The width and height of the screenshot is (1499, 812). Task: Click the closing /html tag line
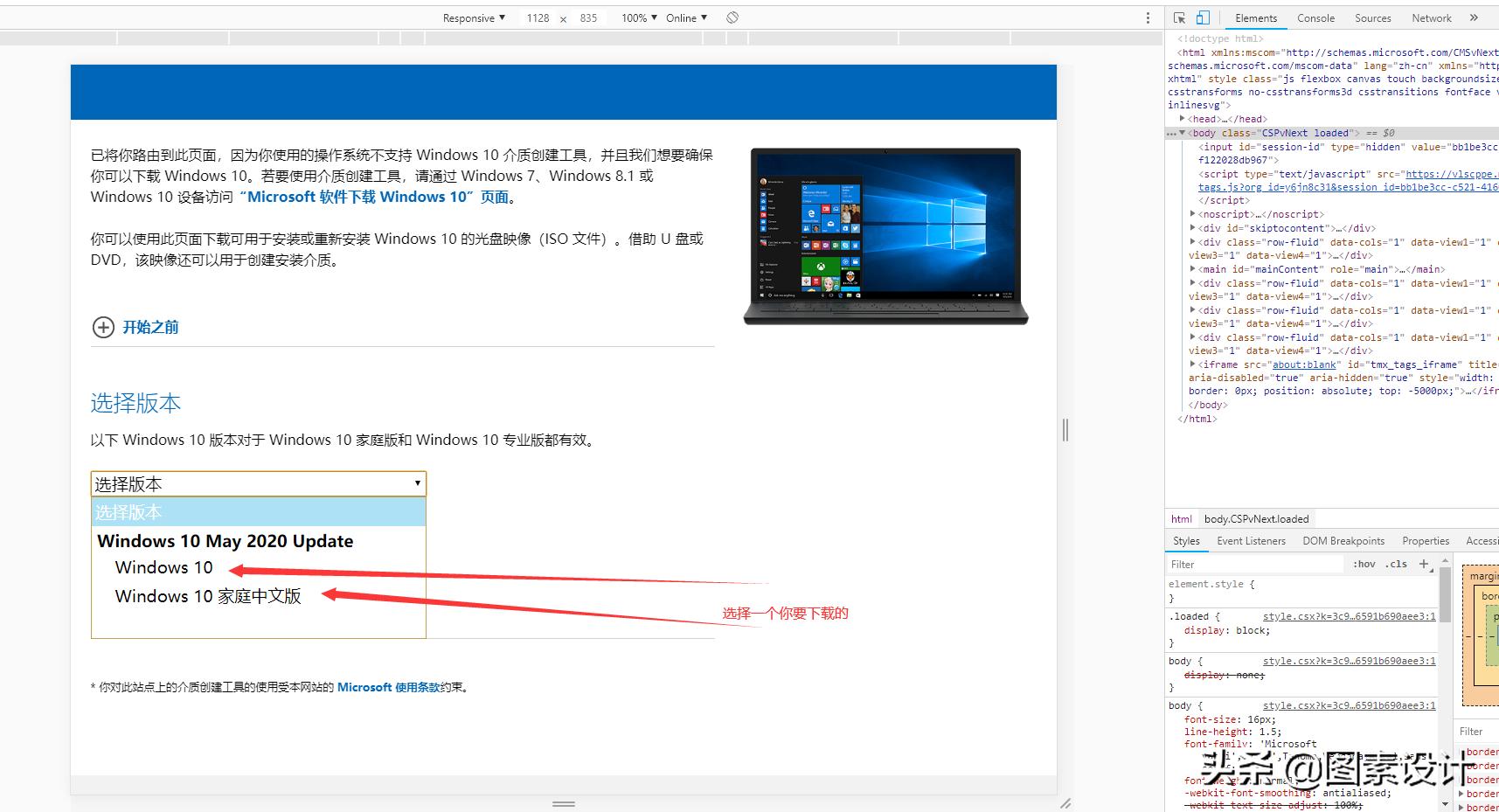tap(1197, 419)
